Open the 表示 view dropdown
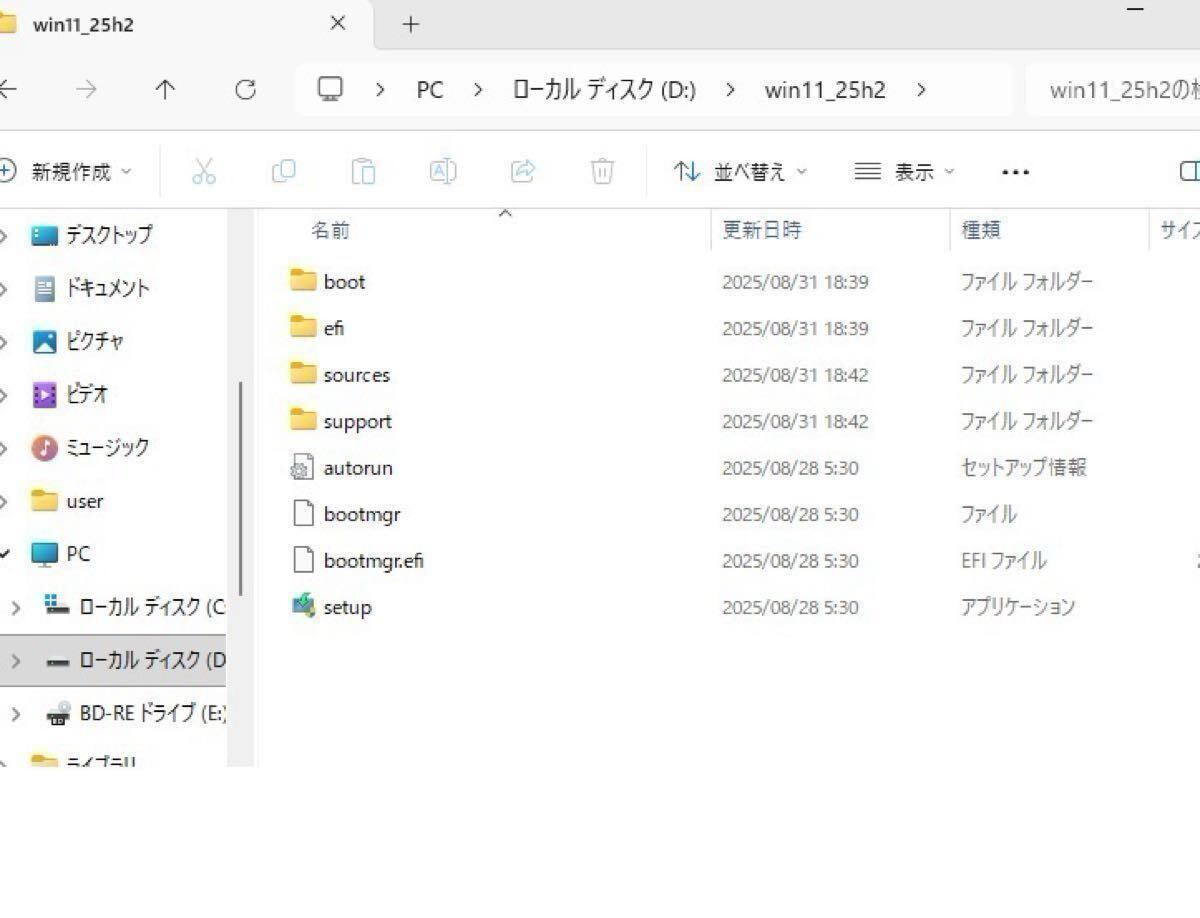Image resolution: width=1200 pixels, height=918 pixels. coord(905,172)
